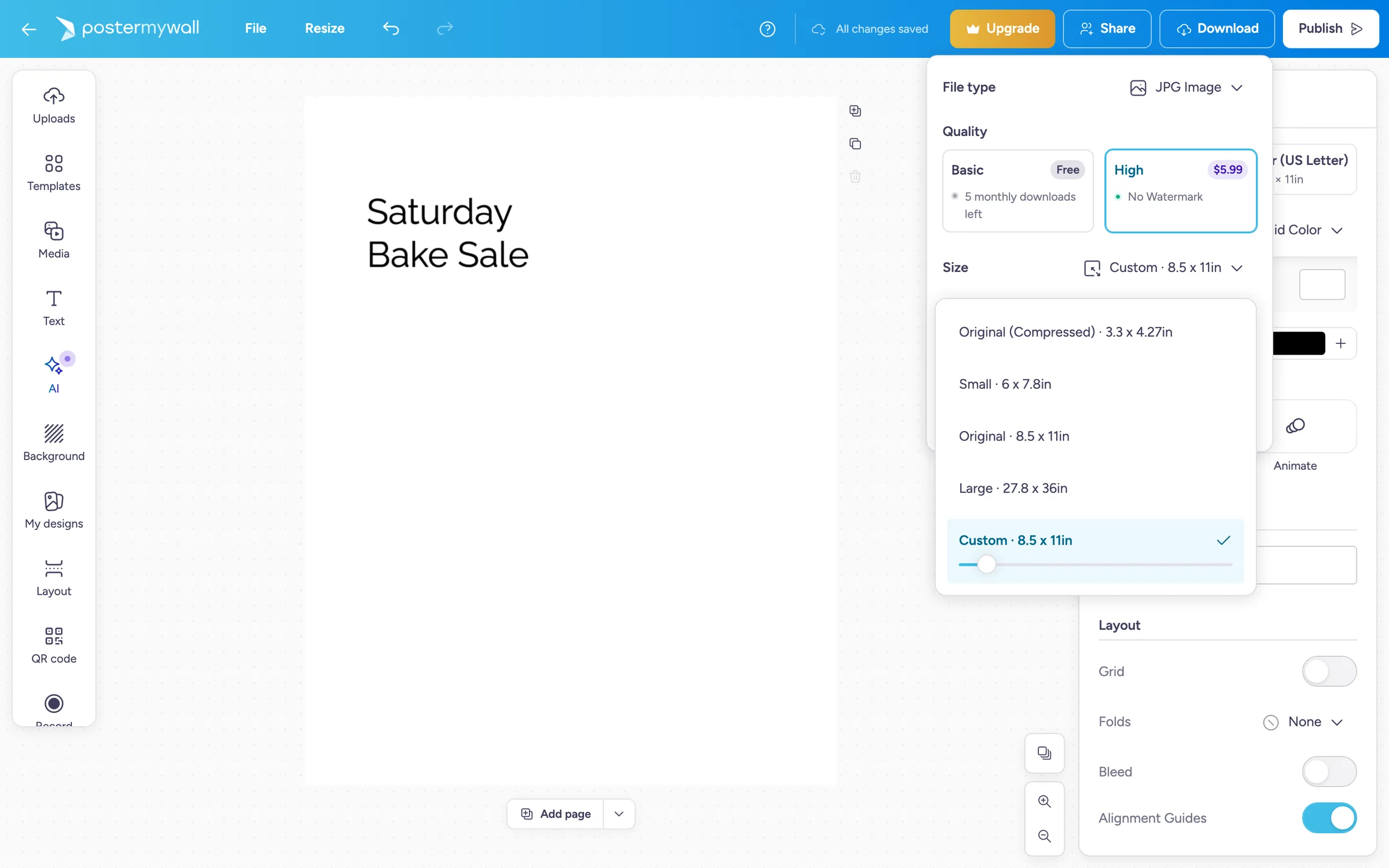Click the Publish button
The image size is (1389, 868).
coord(1331,28)
